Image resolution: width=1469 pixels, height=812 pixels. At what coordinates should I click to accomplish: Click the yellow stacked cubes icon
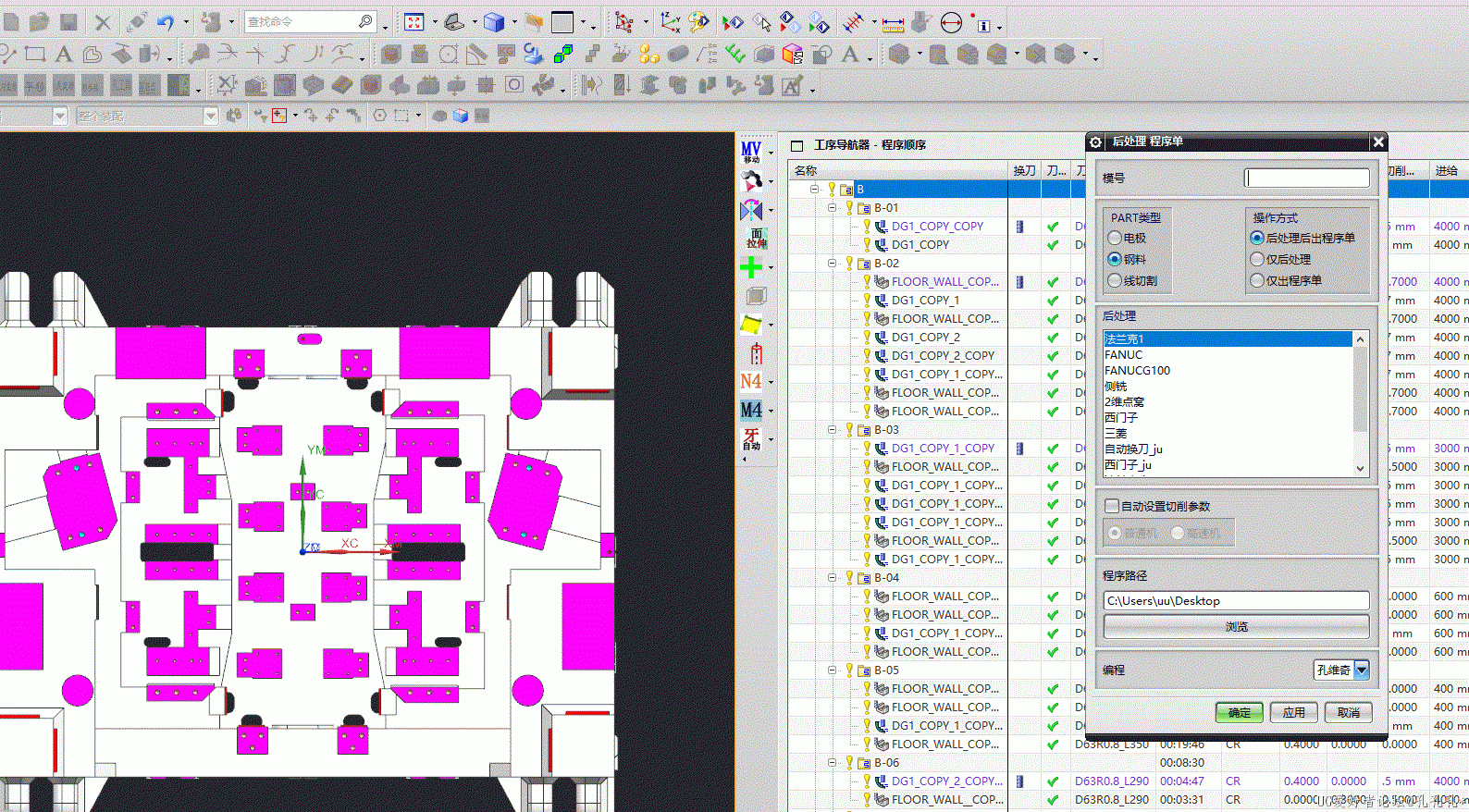point(649,54)
